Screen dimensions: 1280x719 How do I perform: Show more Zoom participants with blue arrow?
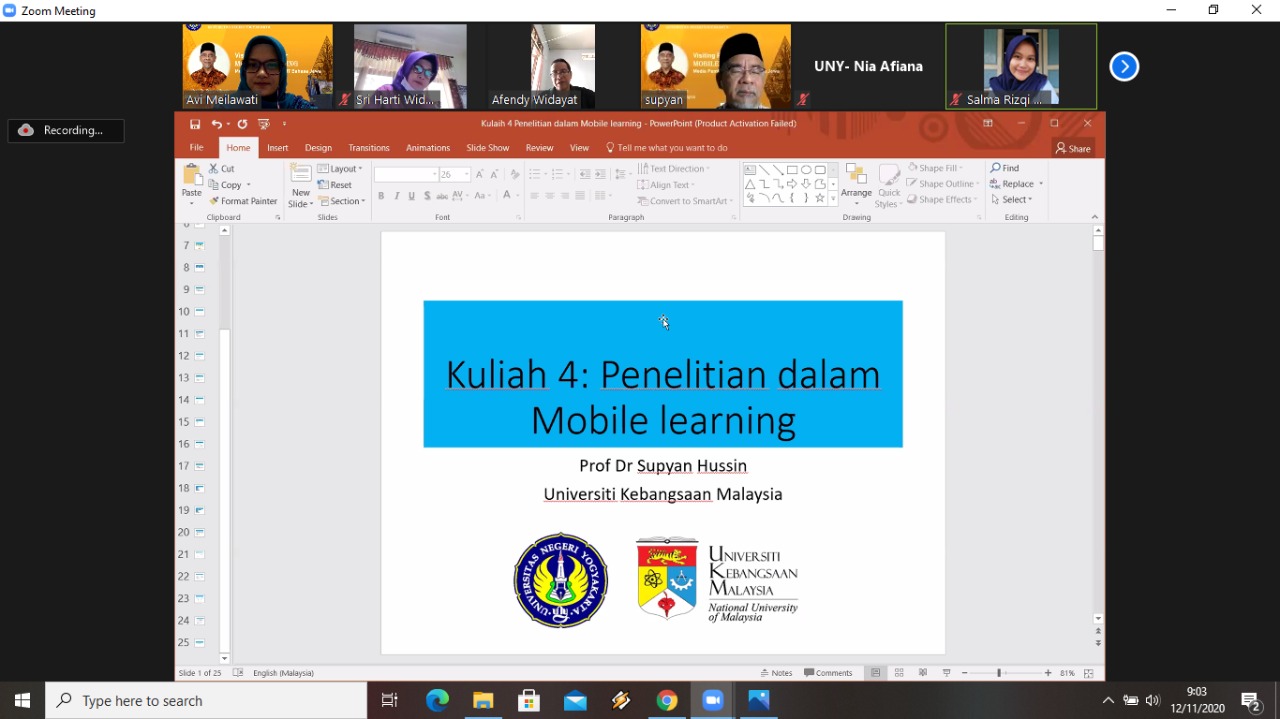tap(1124, 67)
